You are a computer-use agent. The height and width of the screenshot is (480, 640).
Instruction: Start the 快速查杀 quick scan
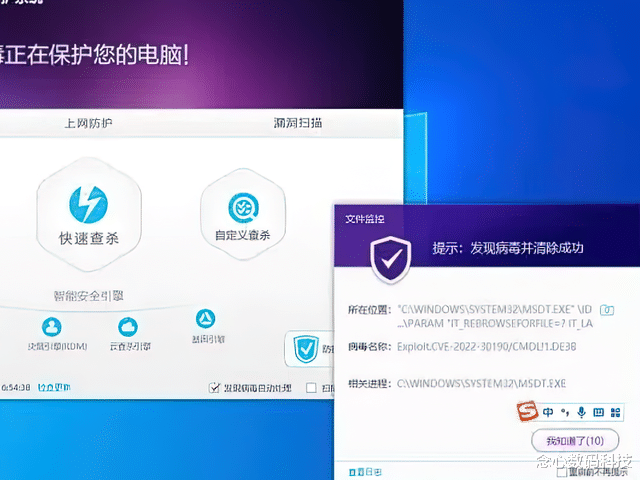(x=89, y=214)
